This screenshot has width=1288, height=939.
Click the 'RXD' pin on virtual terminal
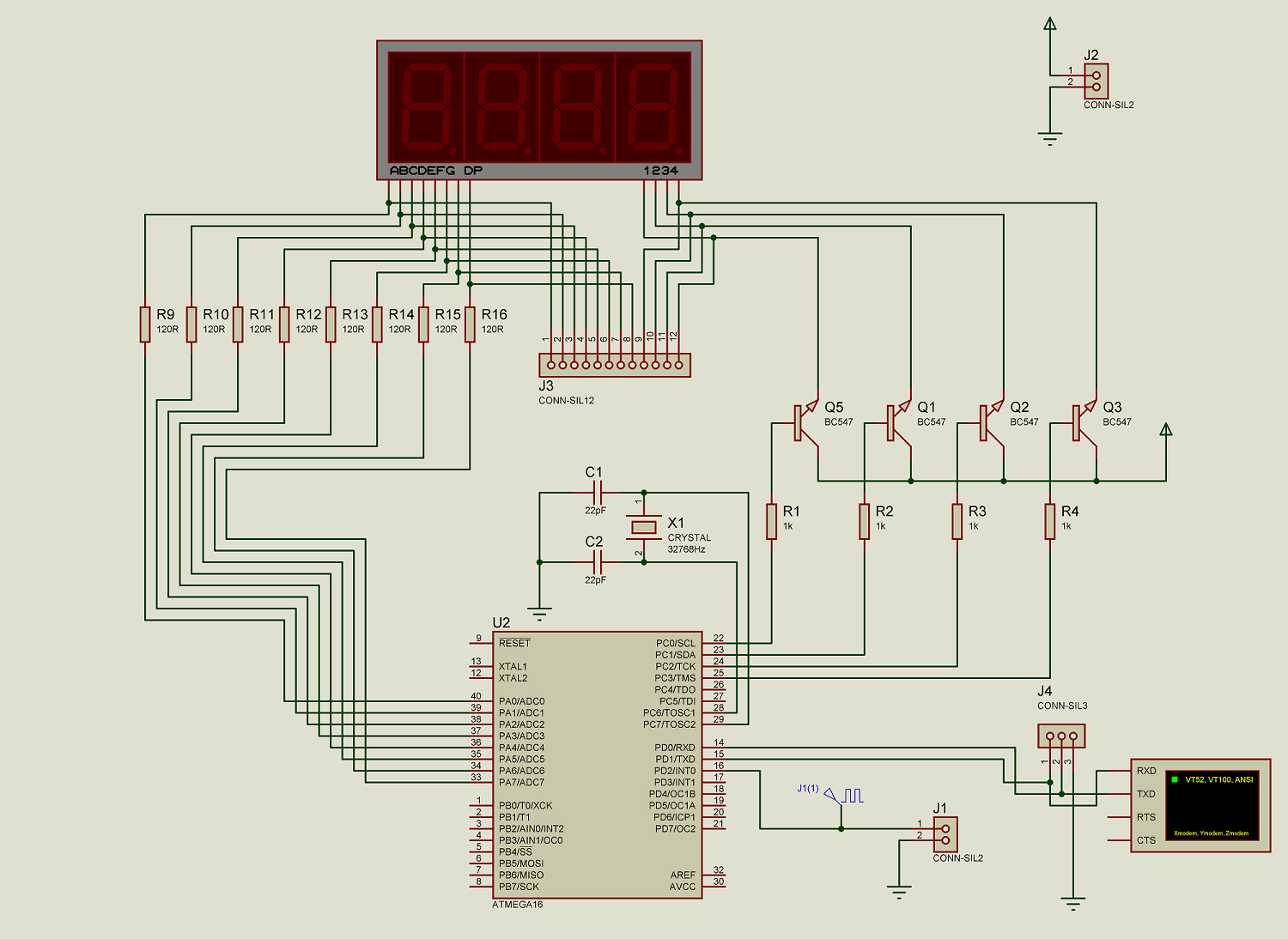pyautogui.click(x=1146, y=771)
